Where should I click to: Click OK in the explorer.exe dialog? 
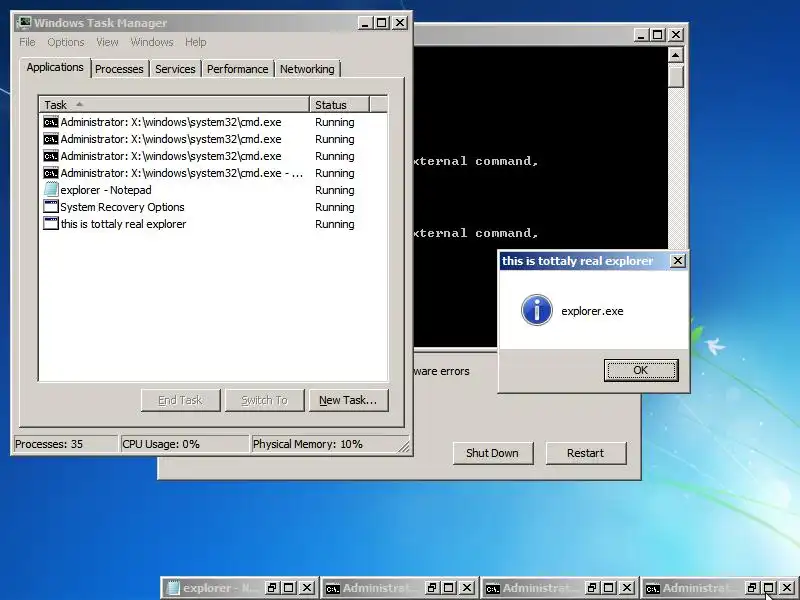coord(641,370)
